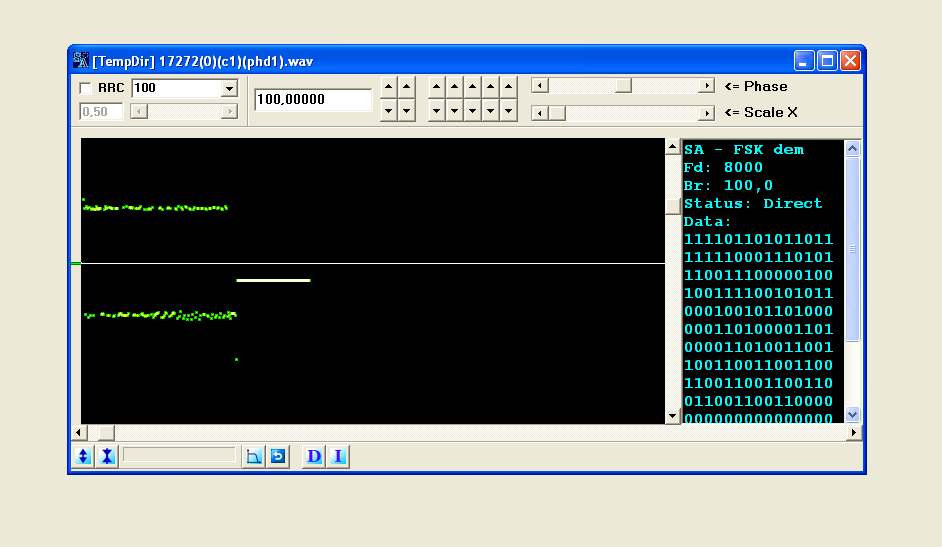This screenshot has height=547, width=942.
Task: Click the vertical compress arrows icon
Action: point(107,456)
